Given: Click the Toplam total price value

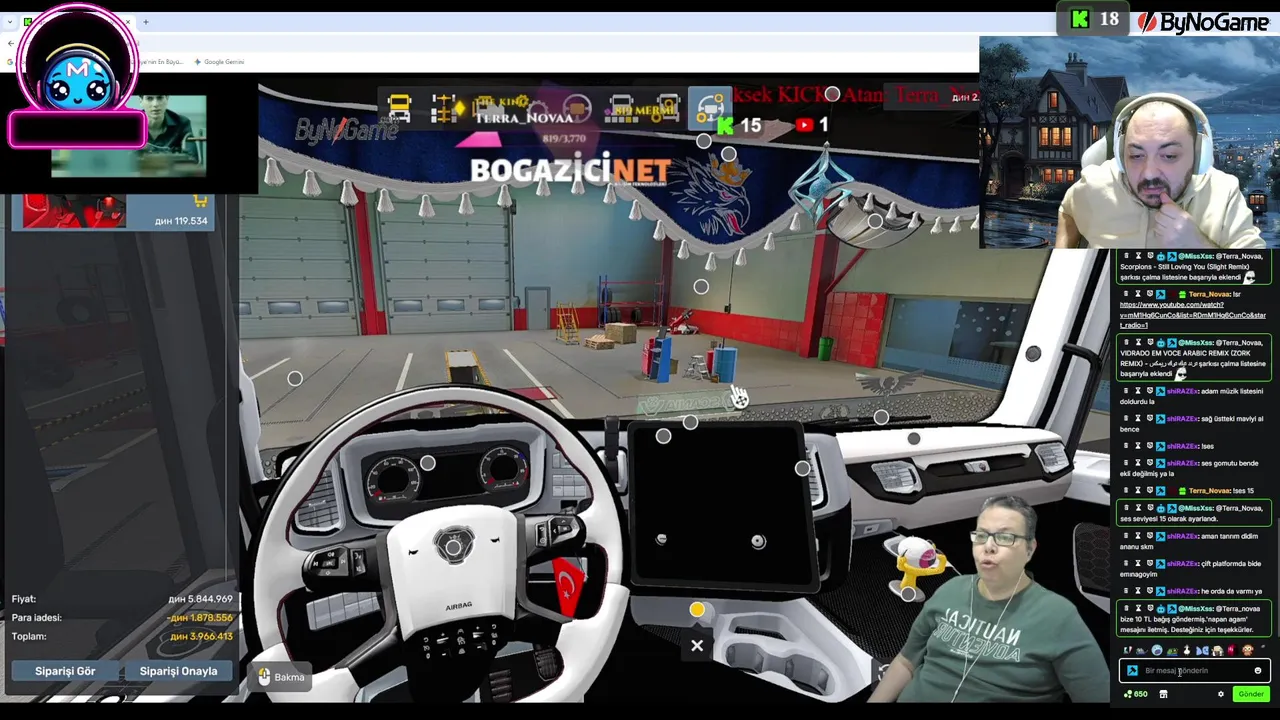Looking at the screenshot, I should click(200, 636).
